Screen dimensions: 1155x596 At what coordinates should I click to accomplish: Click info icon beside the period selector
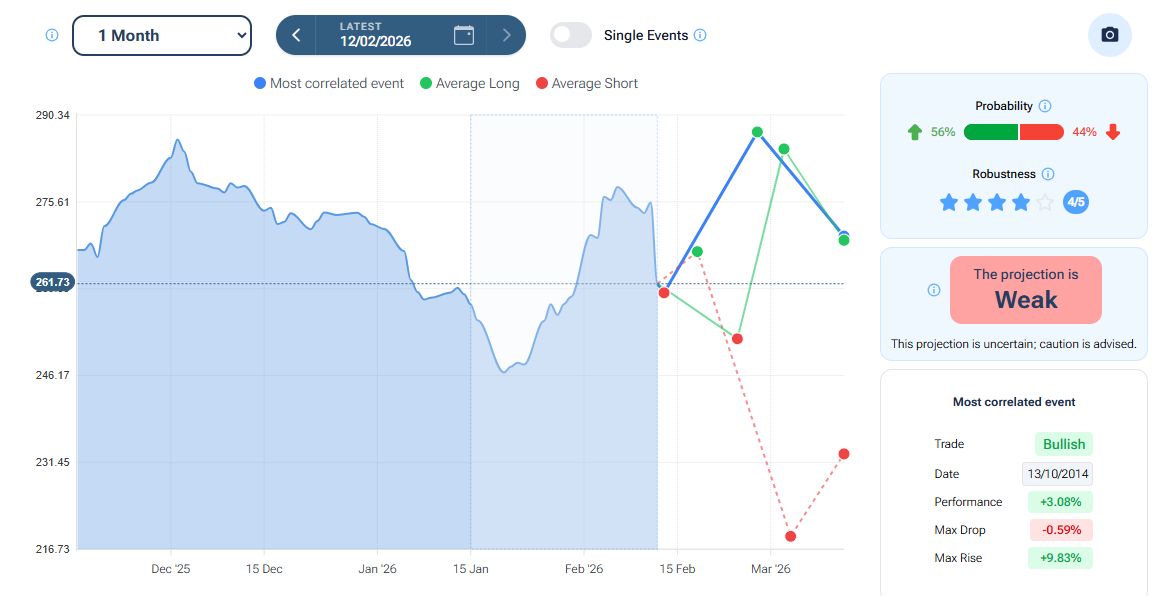[x=52, y=35]
